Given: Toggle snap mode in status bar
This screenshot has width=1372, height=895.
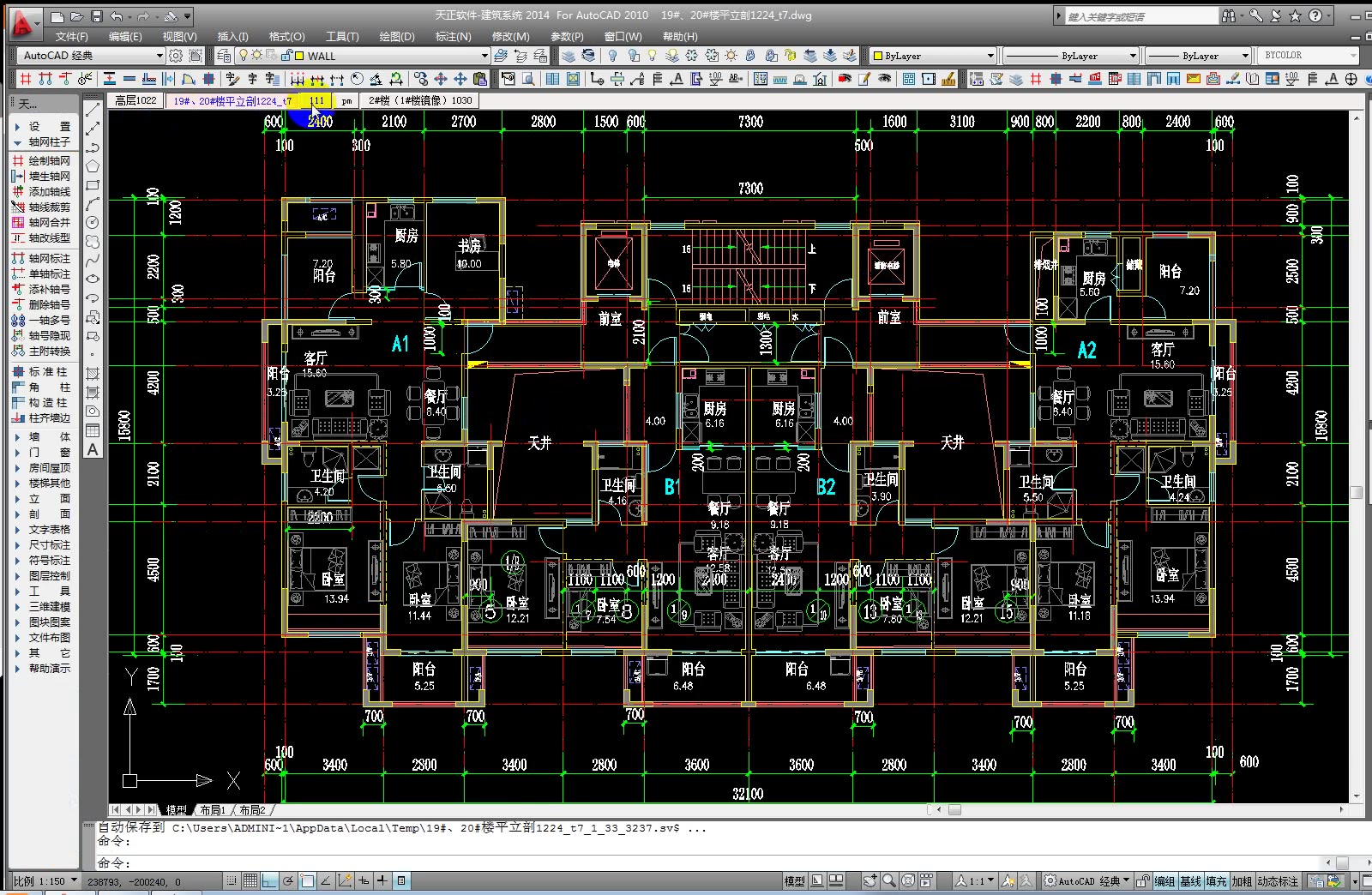Looking at the screenshot, I should pos(232,880).
